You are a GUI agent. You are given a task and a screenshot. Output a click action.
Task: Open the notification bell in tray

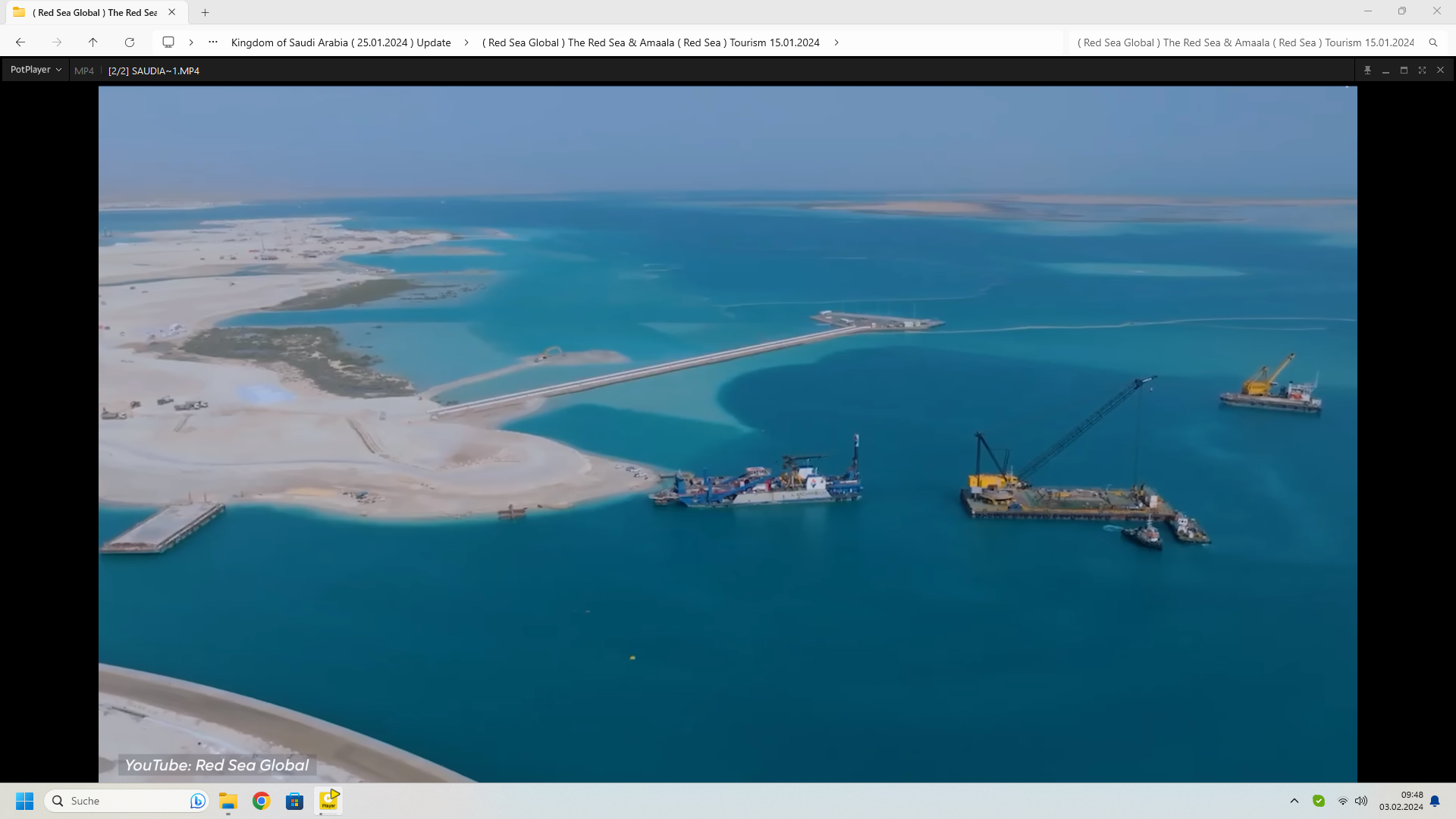point(1435,801)
